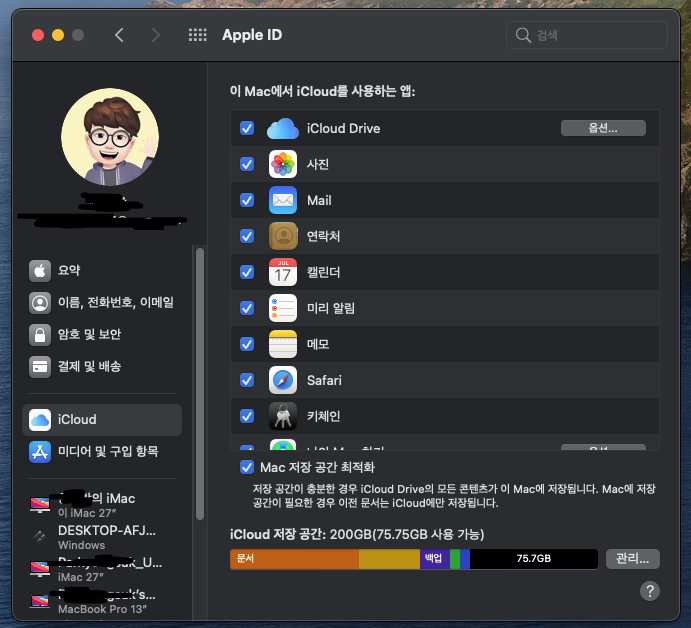Click the Keychain (키체인) keys icon
This screenshot has height=628, width=691.
(x=282, y=416)
